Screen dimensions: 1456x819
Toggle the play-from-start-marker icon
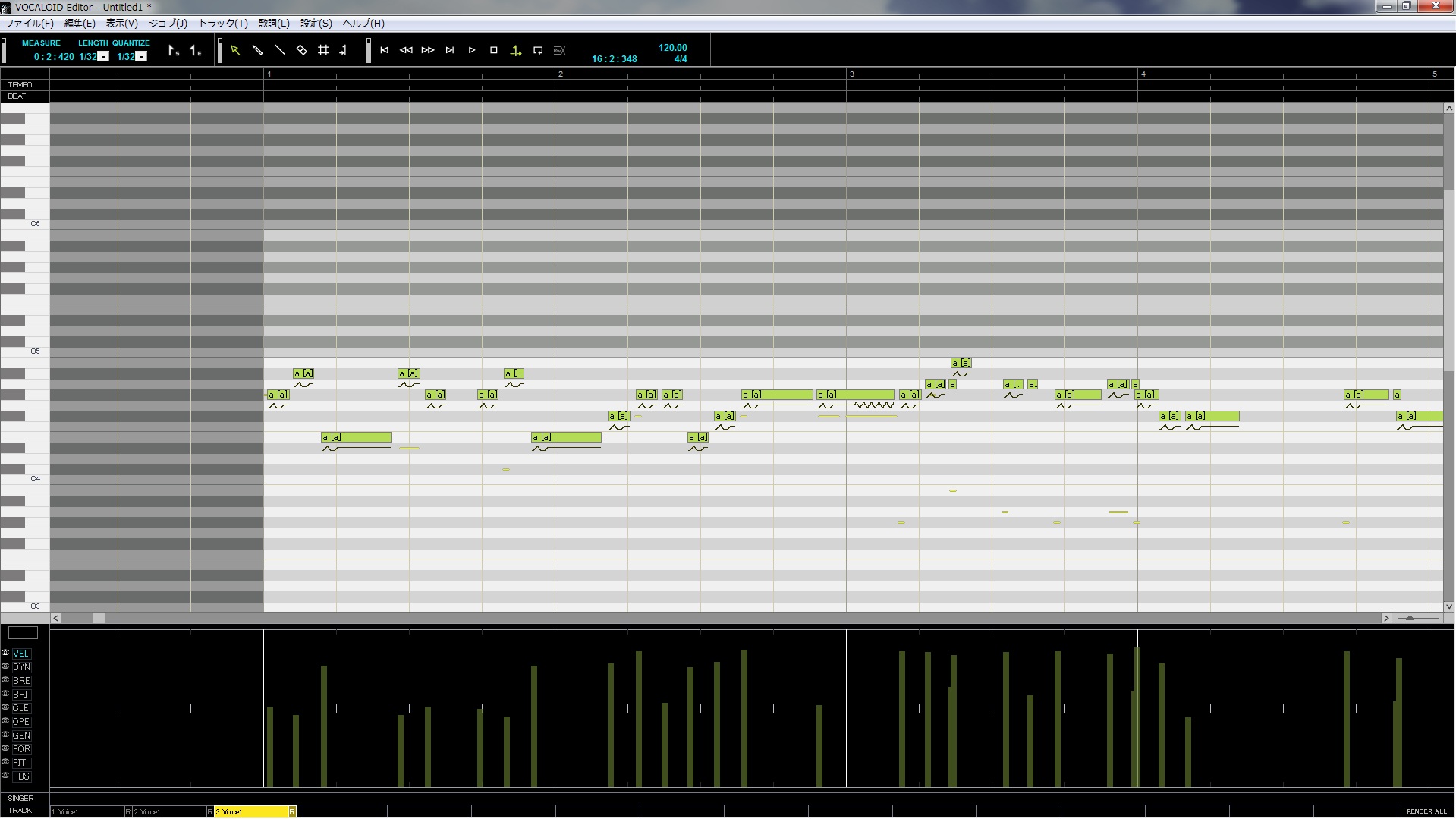(516, 51)
